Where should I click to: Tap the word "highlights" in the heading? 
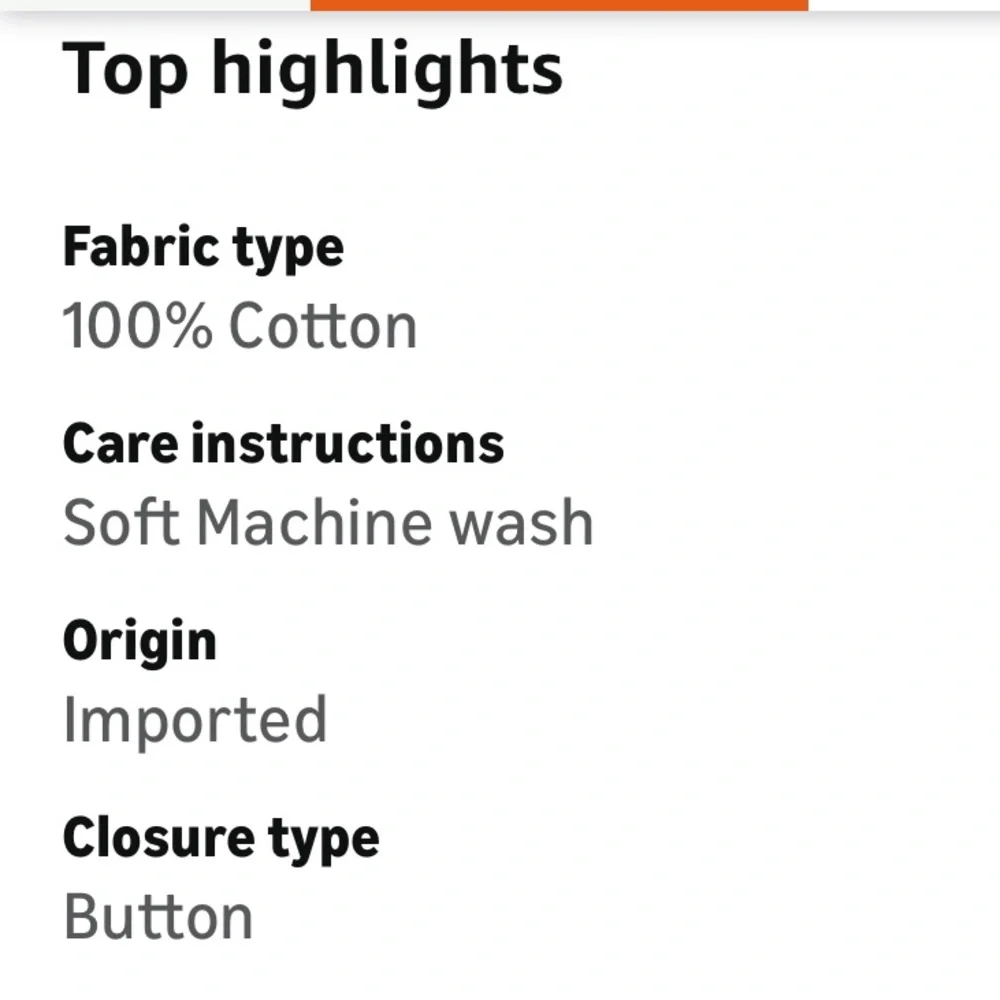pyautogui.click(x=387, y=70)
